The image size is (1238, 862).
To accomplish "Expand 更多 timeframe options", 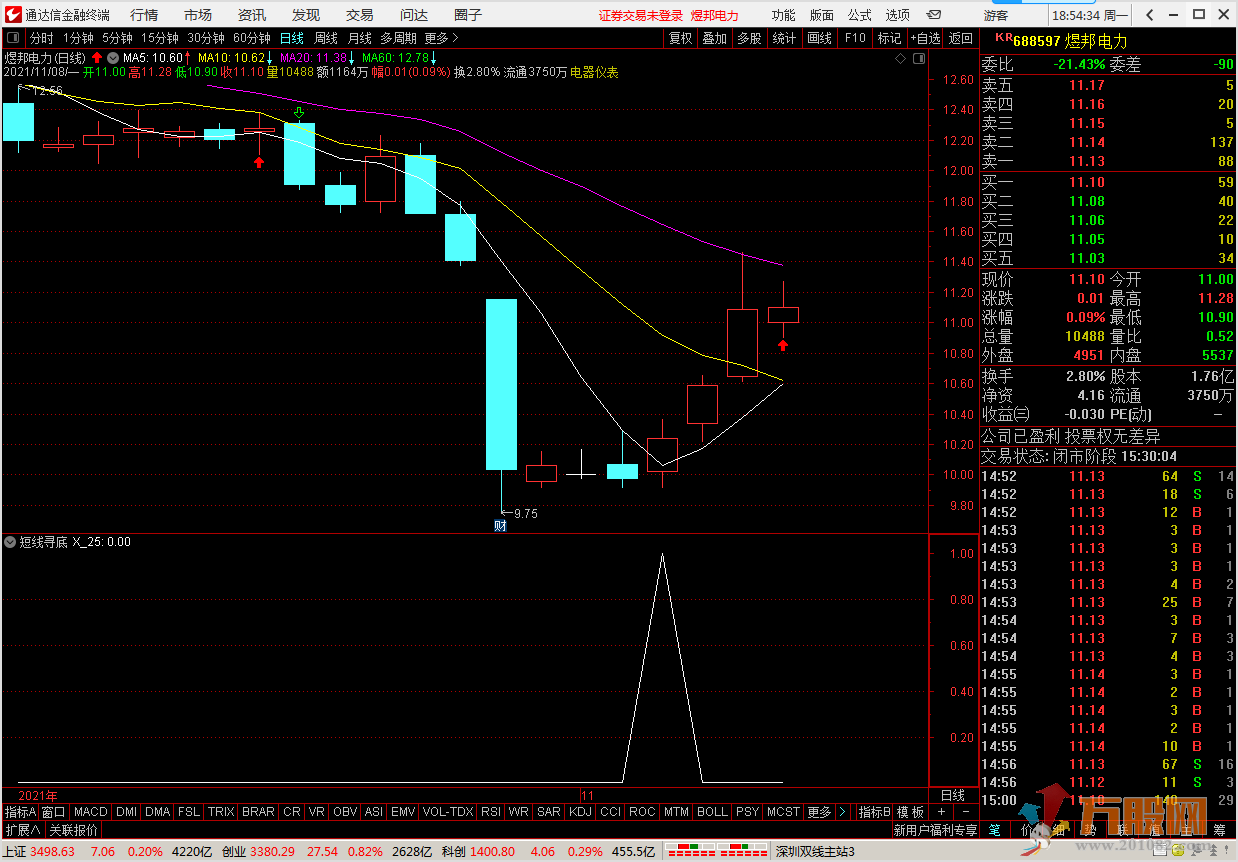I will coord(441,38).
